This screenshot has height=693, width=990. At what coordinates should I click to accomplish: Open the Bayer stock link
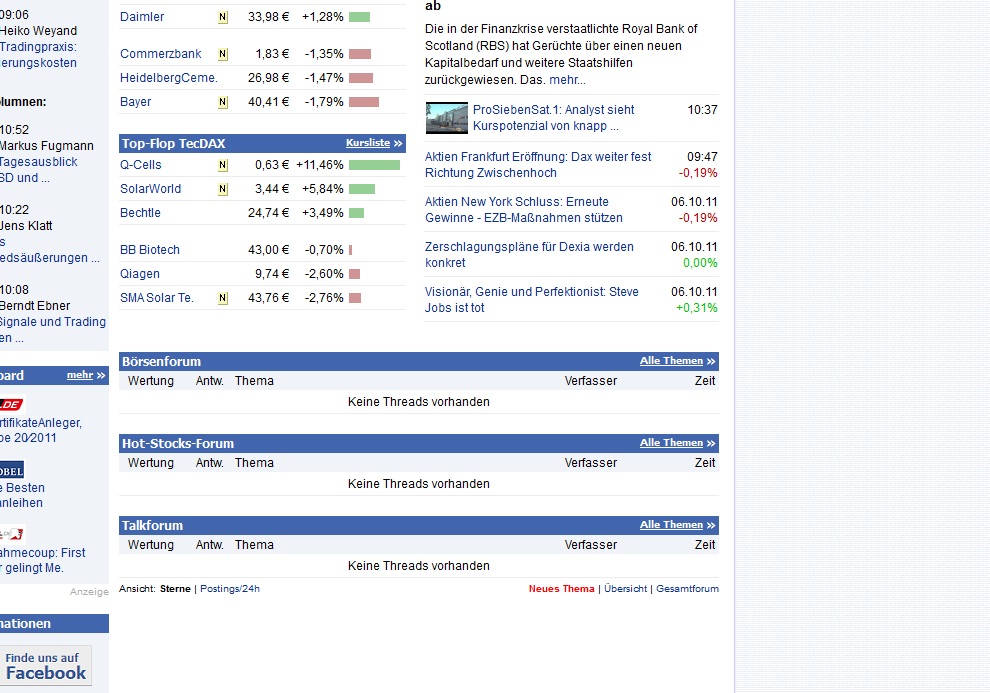pos(136,102)
